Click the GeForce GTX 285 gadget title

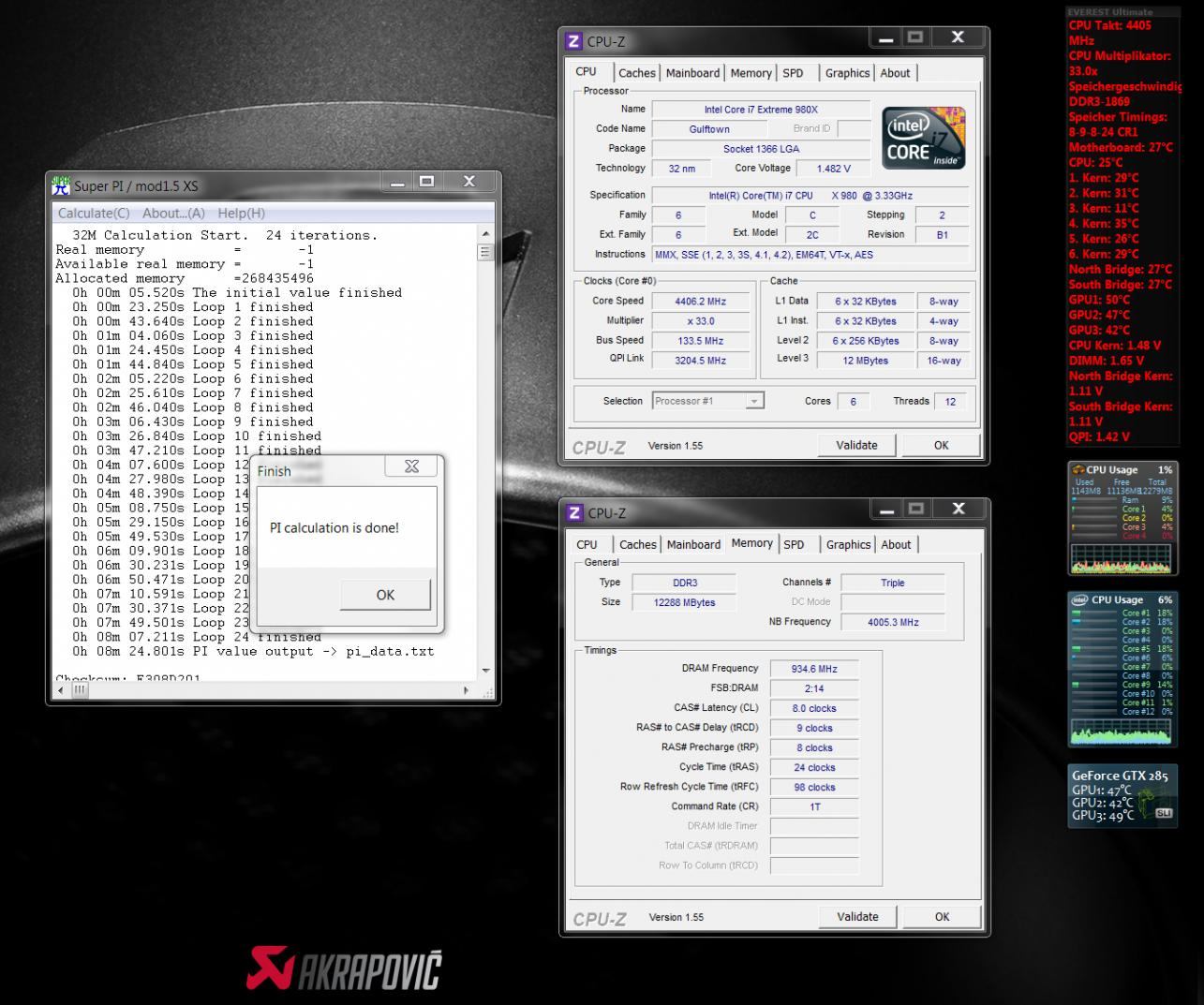click(x=1120, y=776)
